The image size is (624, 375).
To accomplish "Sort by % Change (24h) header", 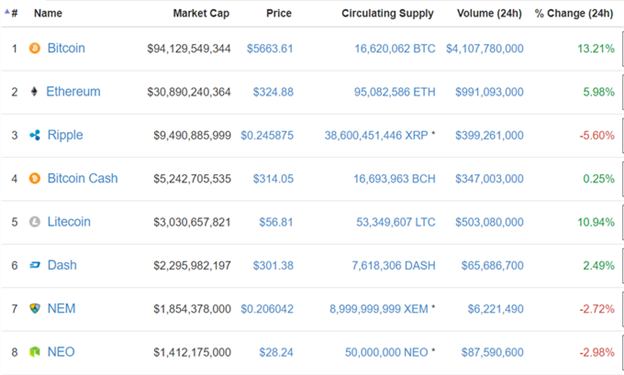I will (x=574, y=14).
